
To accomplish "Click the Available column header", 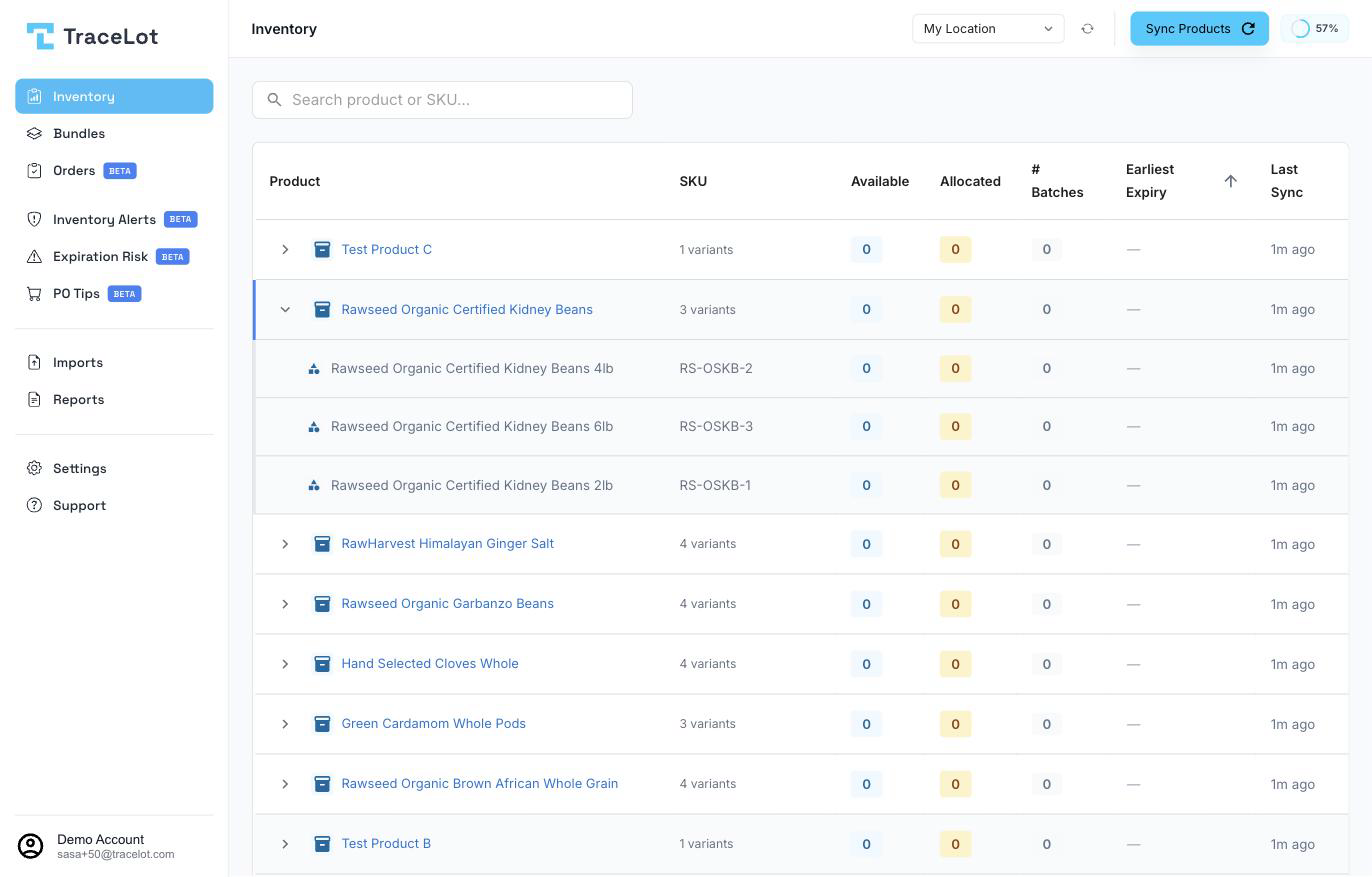I will (880, 181).
